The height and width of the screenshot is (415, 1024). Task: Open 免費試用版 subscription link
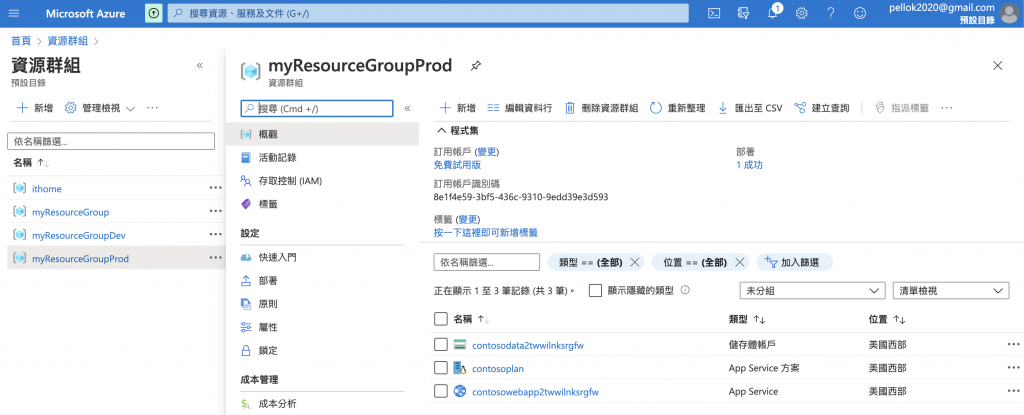pyautogui.click(x=457, y=165)
